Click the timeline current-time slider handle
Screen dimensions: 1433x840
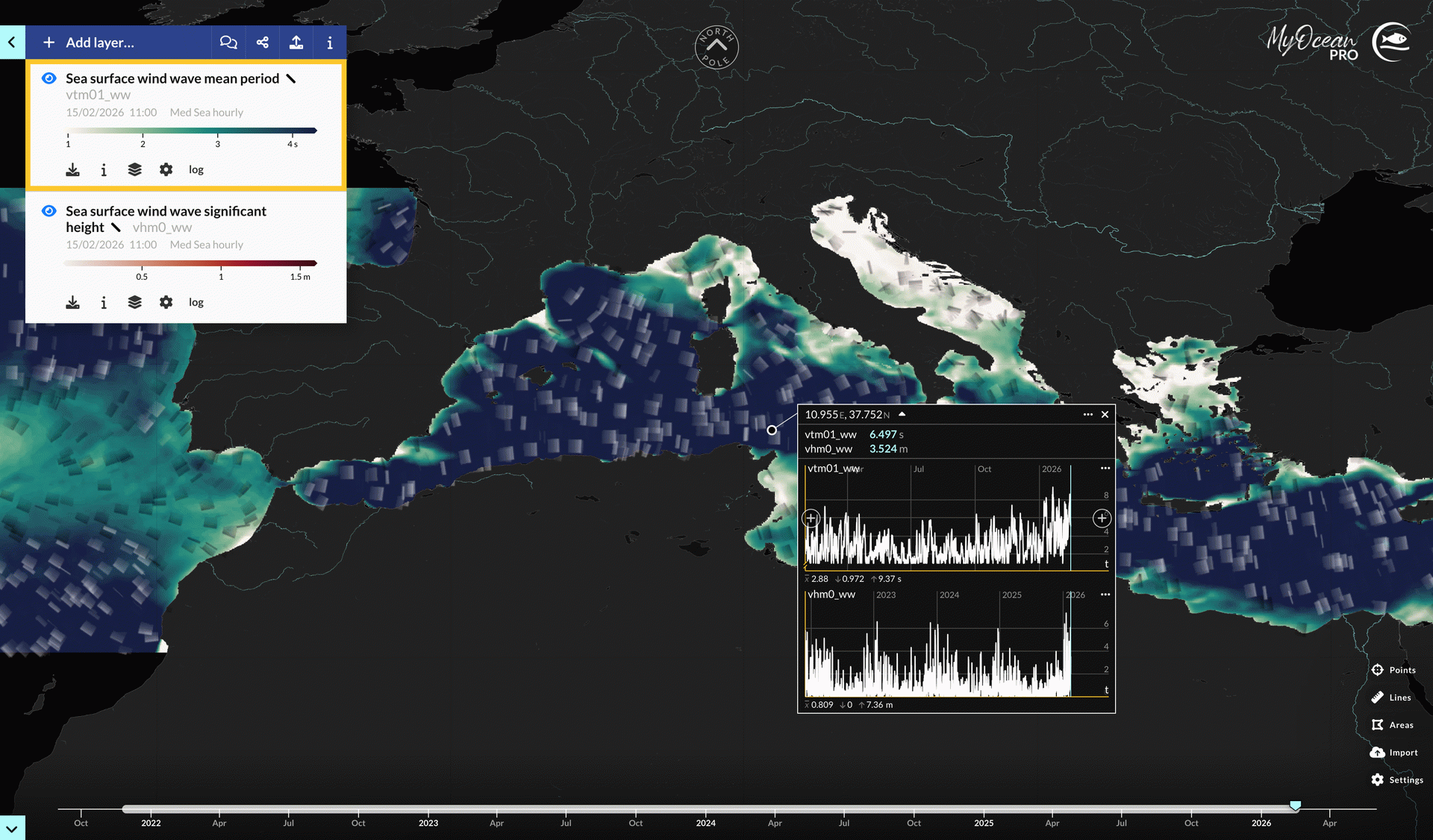(x=1296, y=806)
